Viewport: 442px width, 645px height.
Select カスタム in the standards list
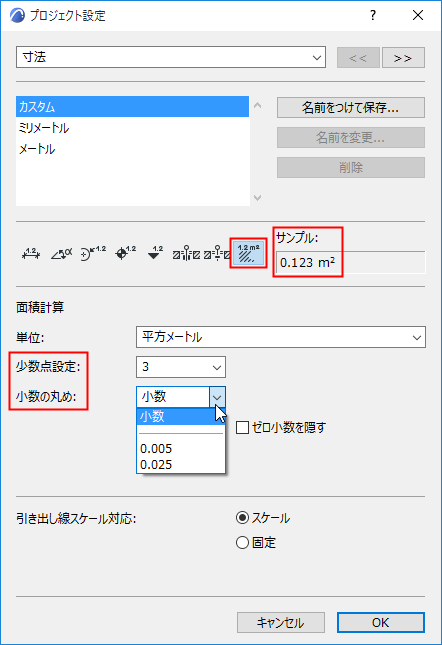coord(132,107)
